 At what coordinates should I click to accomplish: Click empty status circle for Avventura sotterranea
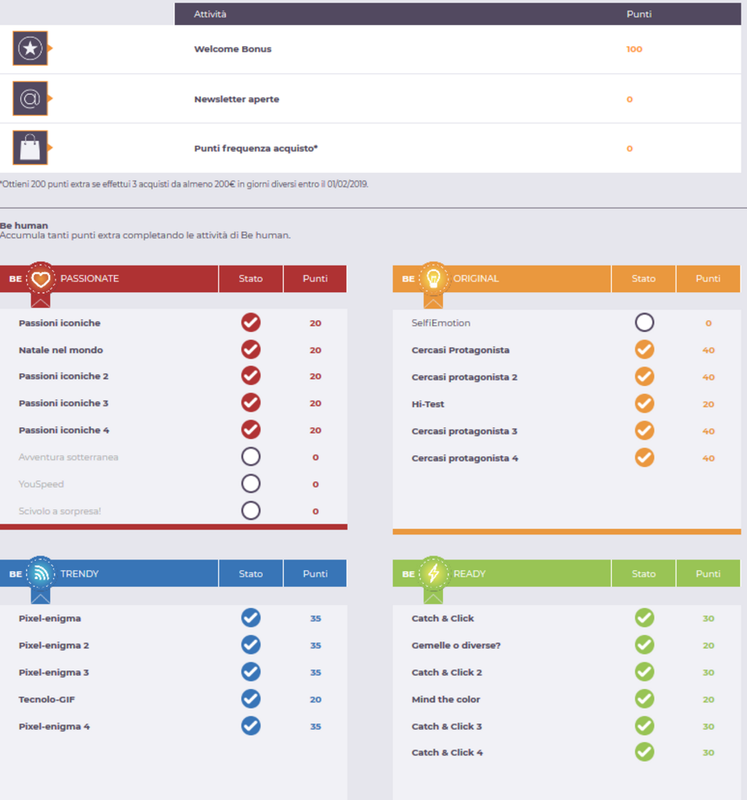251,457
